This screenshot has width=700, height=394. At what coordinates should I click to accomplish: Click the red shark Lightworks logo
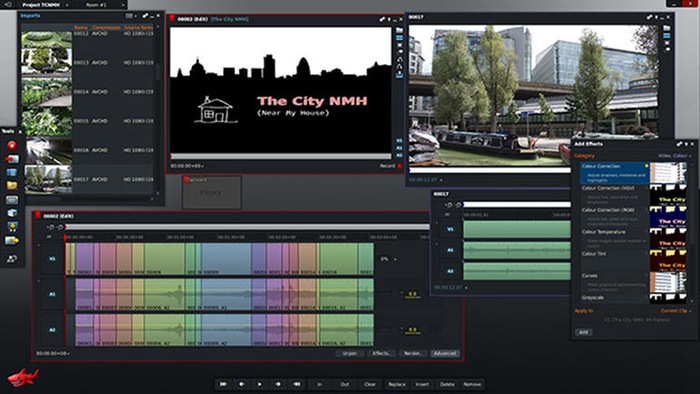(x=23, y=378)
